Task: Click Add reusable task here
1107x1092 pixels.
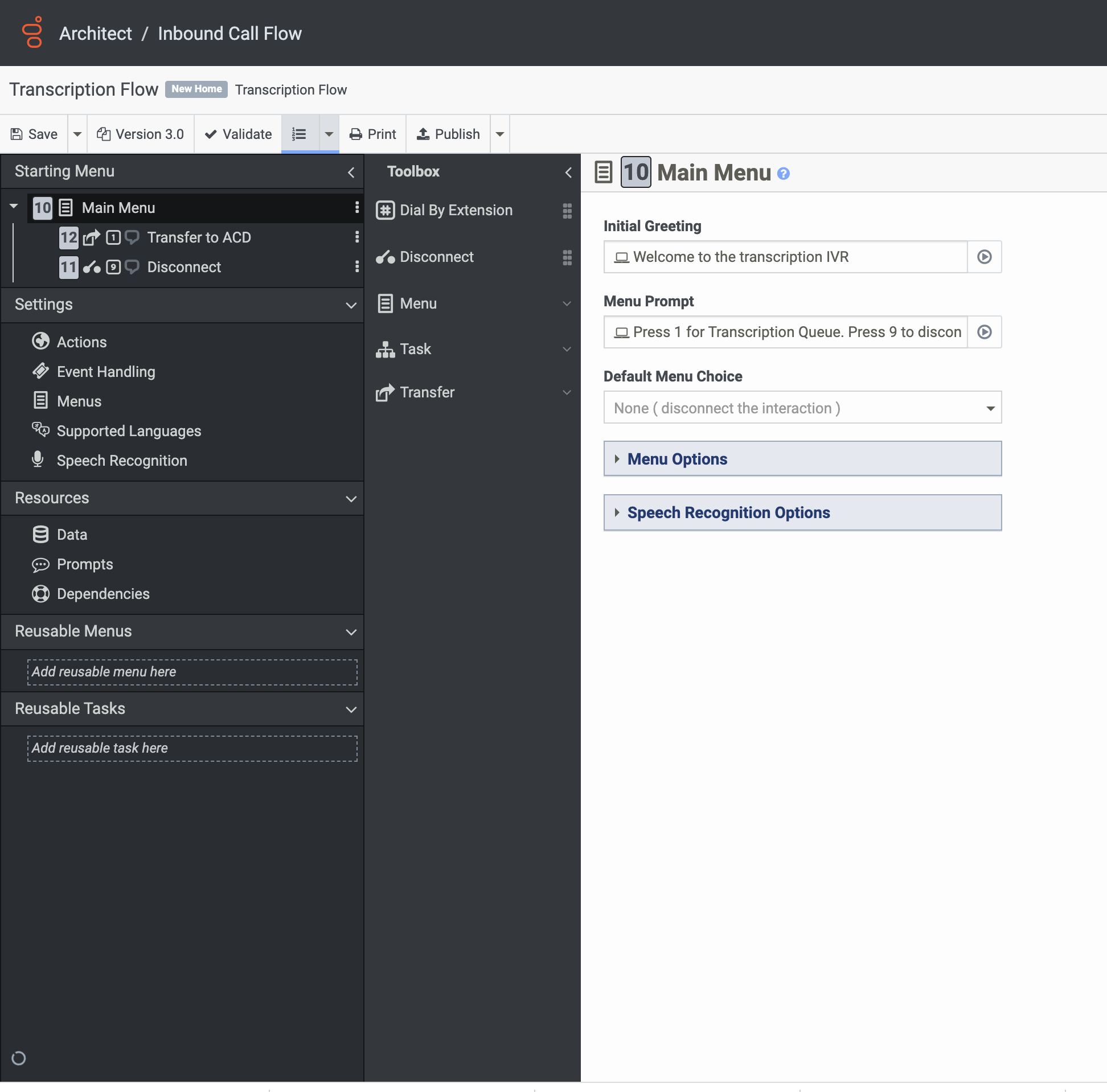Action: coord(191,748)
